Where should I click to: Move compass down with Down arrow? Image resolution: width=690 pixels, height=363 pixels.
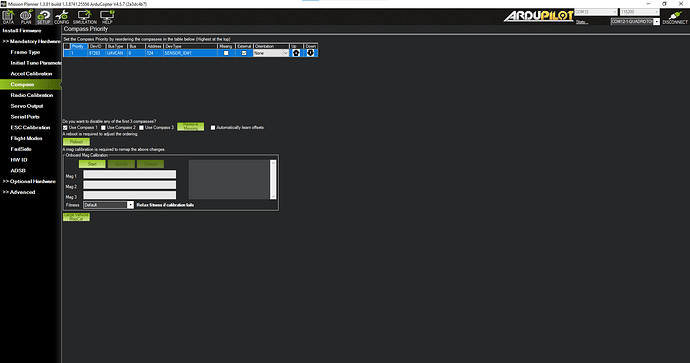[311, 53]
